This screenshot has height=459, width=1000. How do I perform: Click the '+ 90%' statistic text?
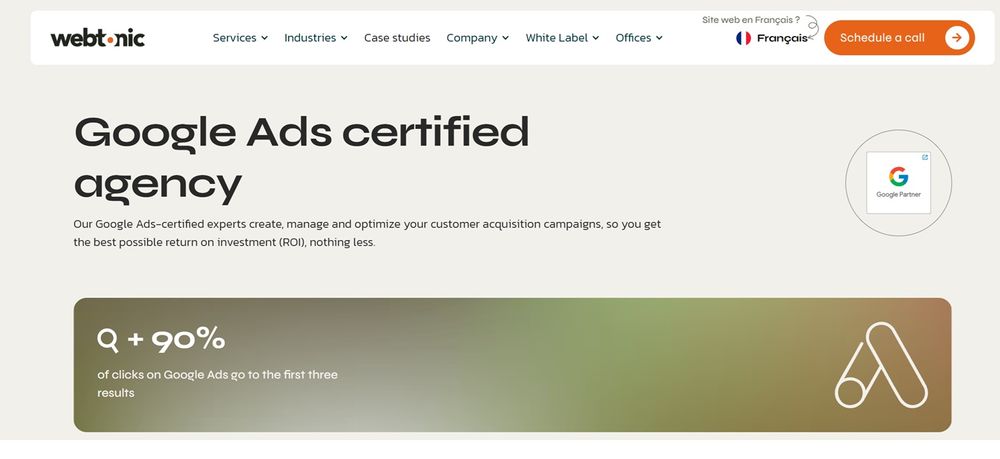175,340
